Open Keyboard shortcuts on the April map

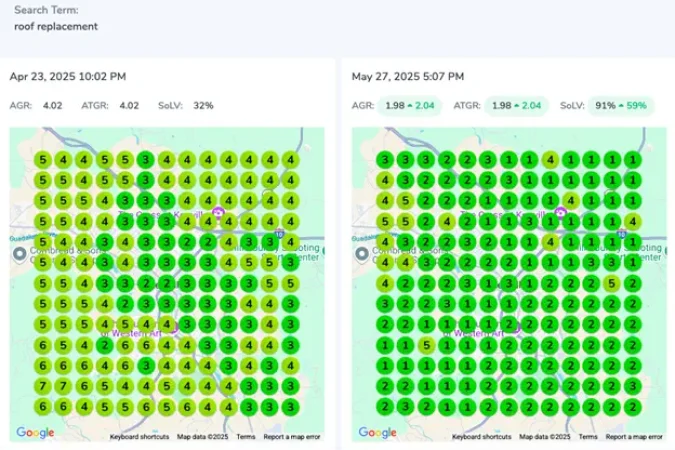139,437
